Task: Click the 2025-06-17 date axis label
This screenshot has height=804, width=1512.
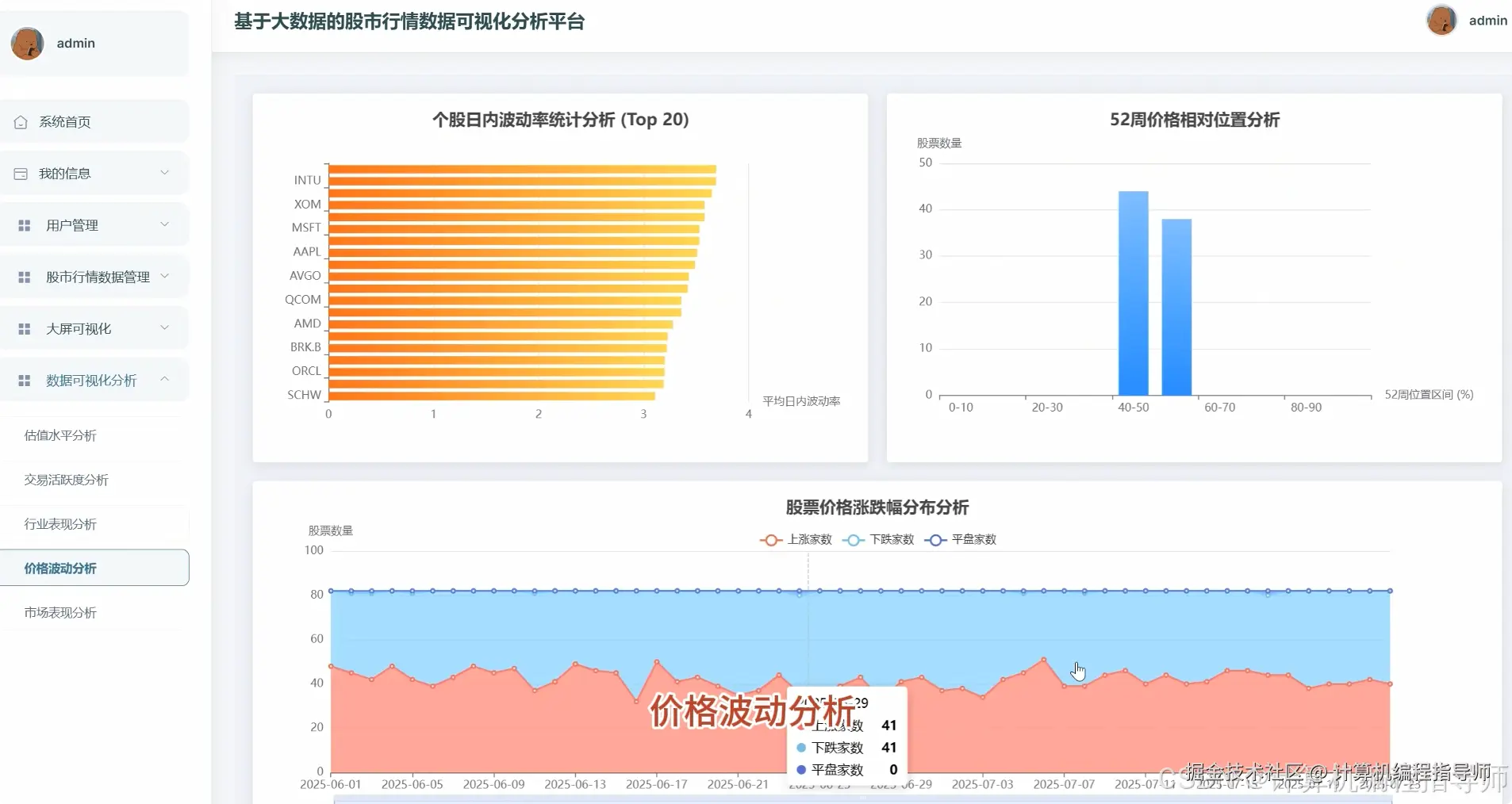Action: click(x=657, y=784)
